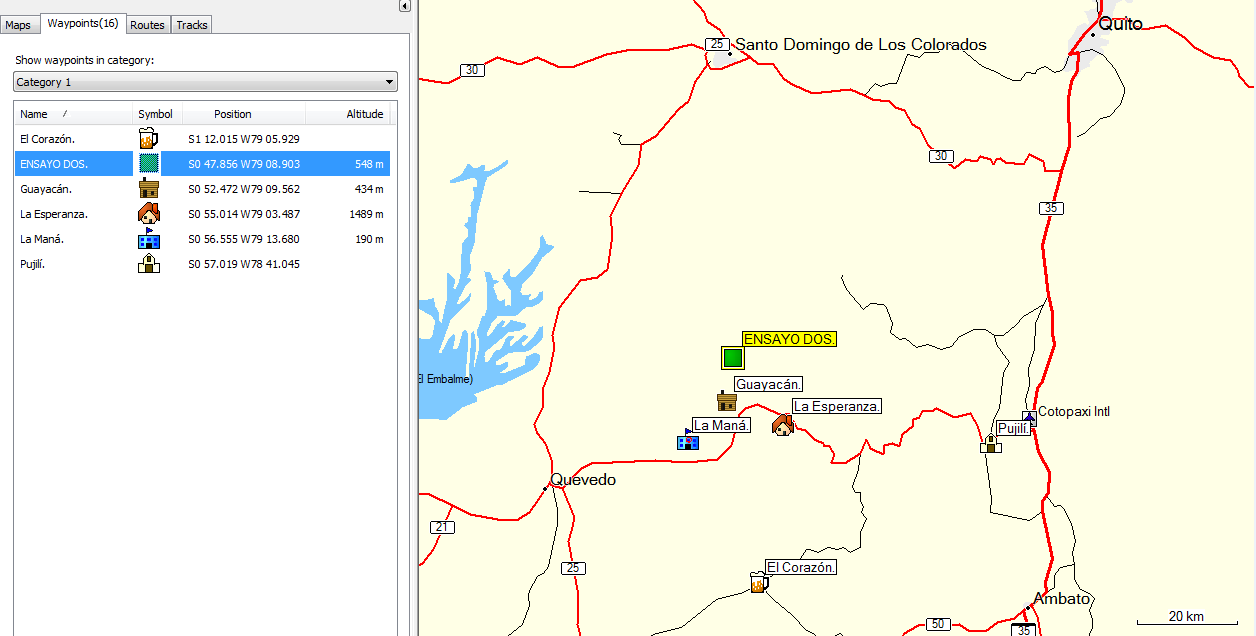Screen dimensions: 1256x636
Task: Switch to the Maps tab
Action: point(18,25)
